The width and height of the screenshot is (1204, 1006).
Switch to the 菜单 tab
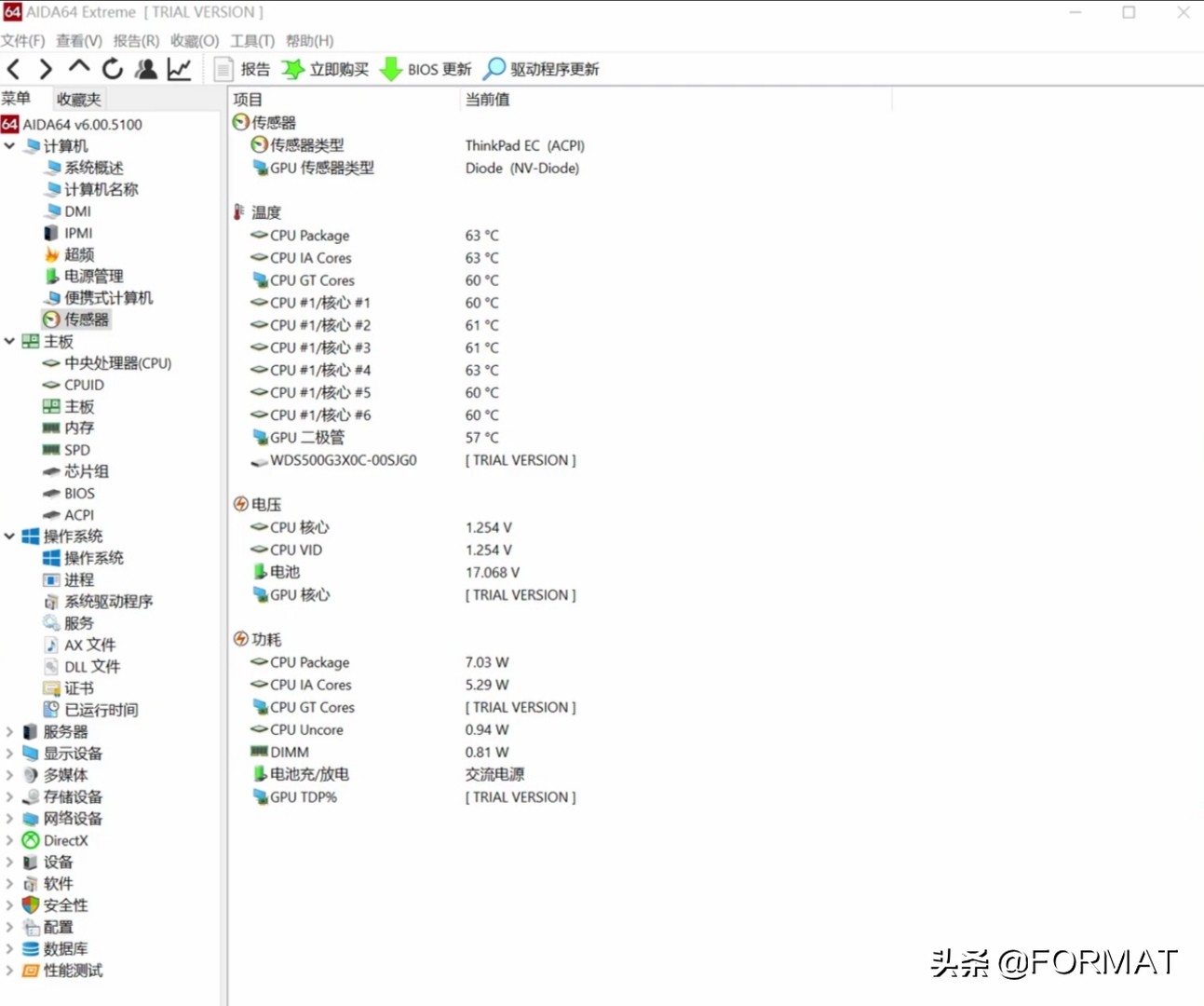(x=16, y=99)
